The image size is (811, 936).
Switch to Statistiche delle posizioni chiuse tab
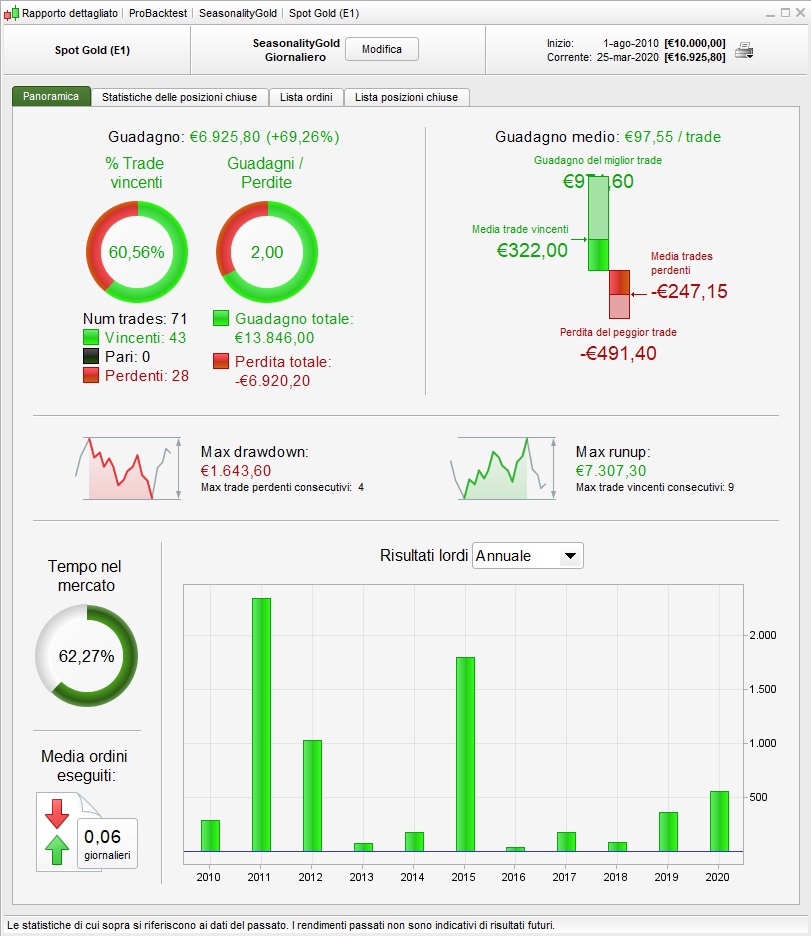tap(179, 97)
